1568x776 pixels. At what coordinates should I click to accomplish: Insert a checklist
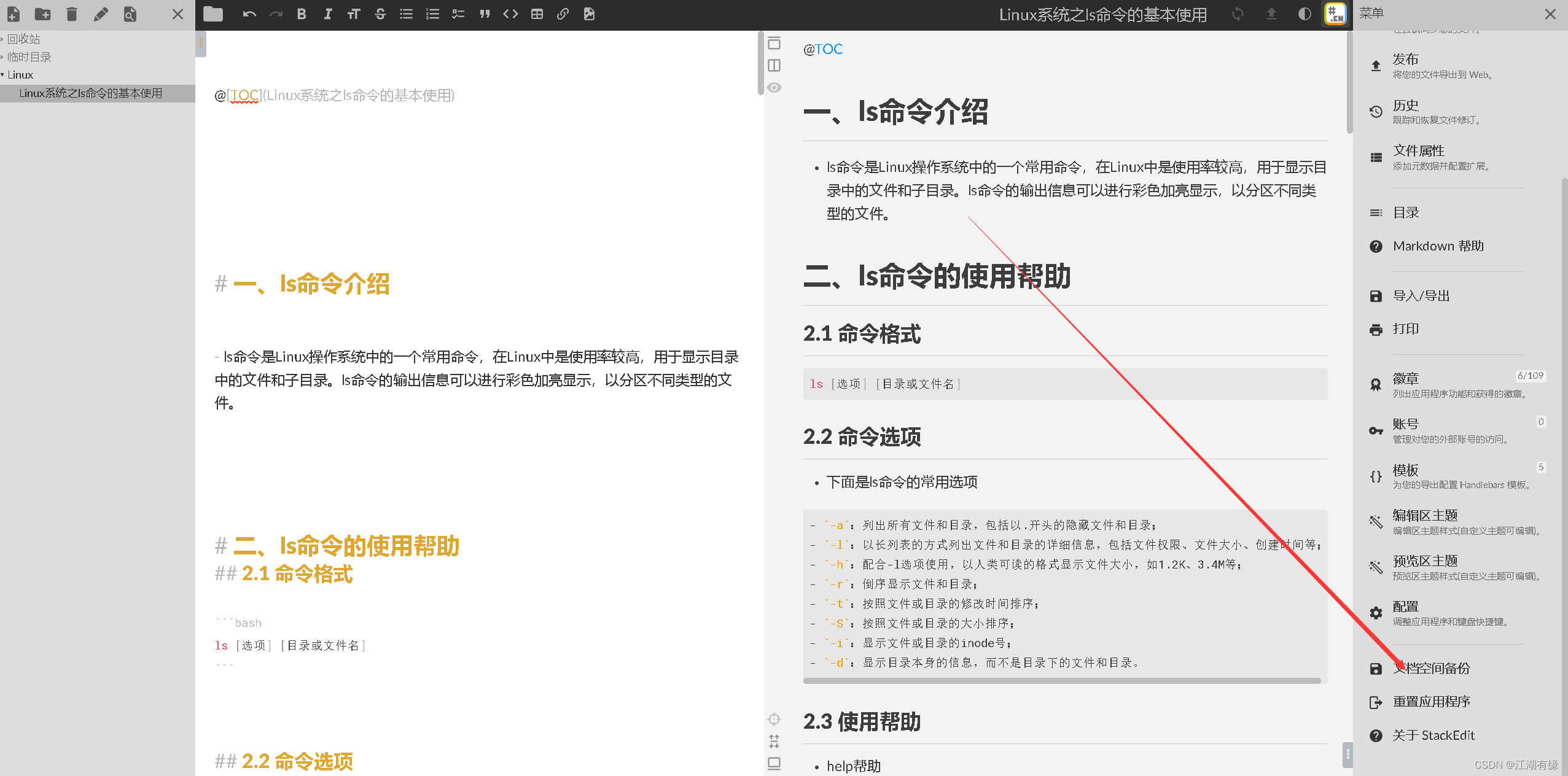[x=458, y=14]
